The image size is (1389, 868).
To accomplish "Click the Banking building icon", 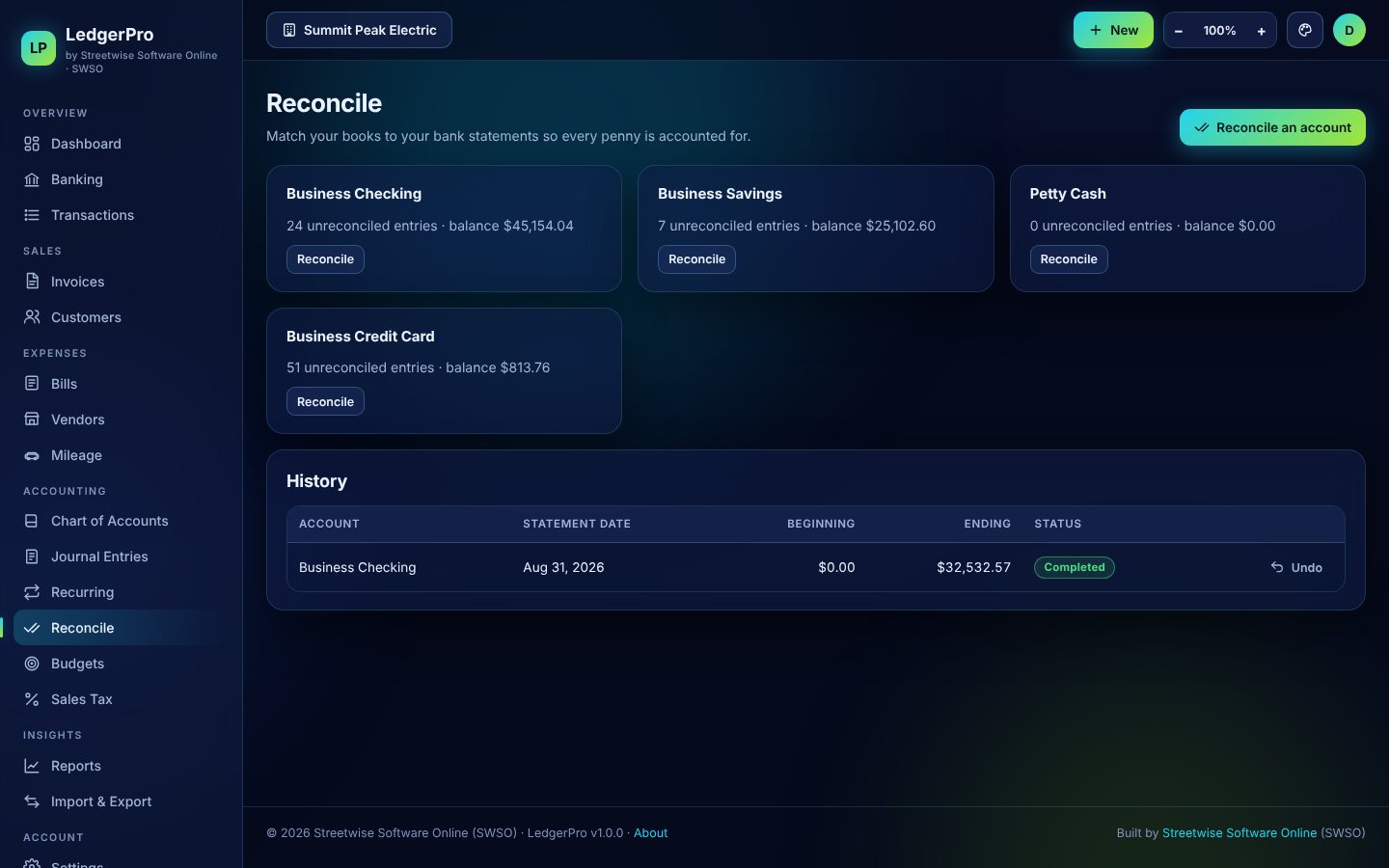I will [x=32, y=179].
